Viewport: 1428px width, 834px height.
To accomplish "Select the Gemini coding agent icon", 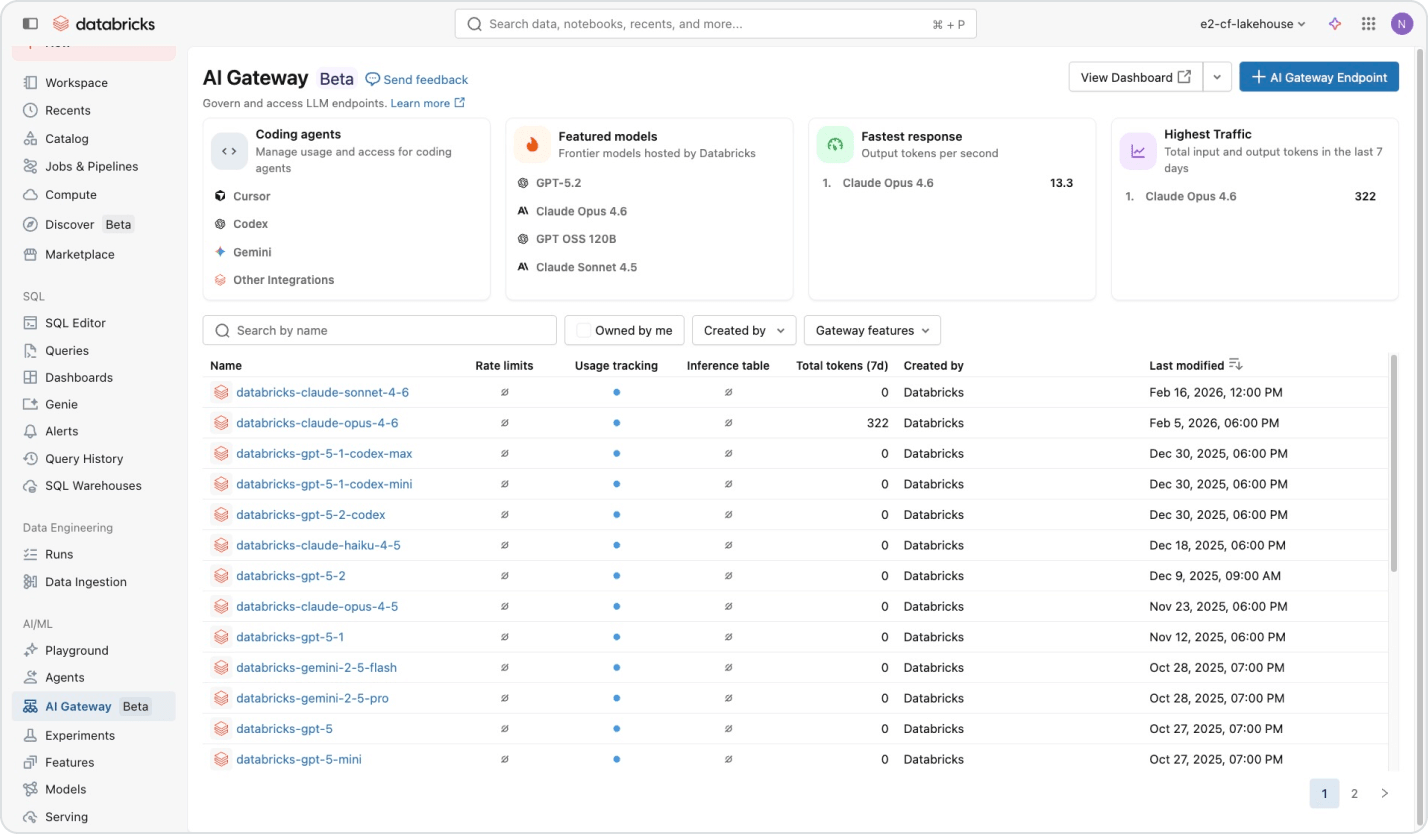I will pyautogui.click(x=221, y=252).
